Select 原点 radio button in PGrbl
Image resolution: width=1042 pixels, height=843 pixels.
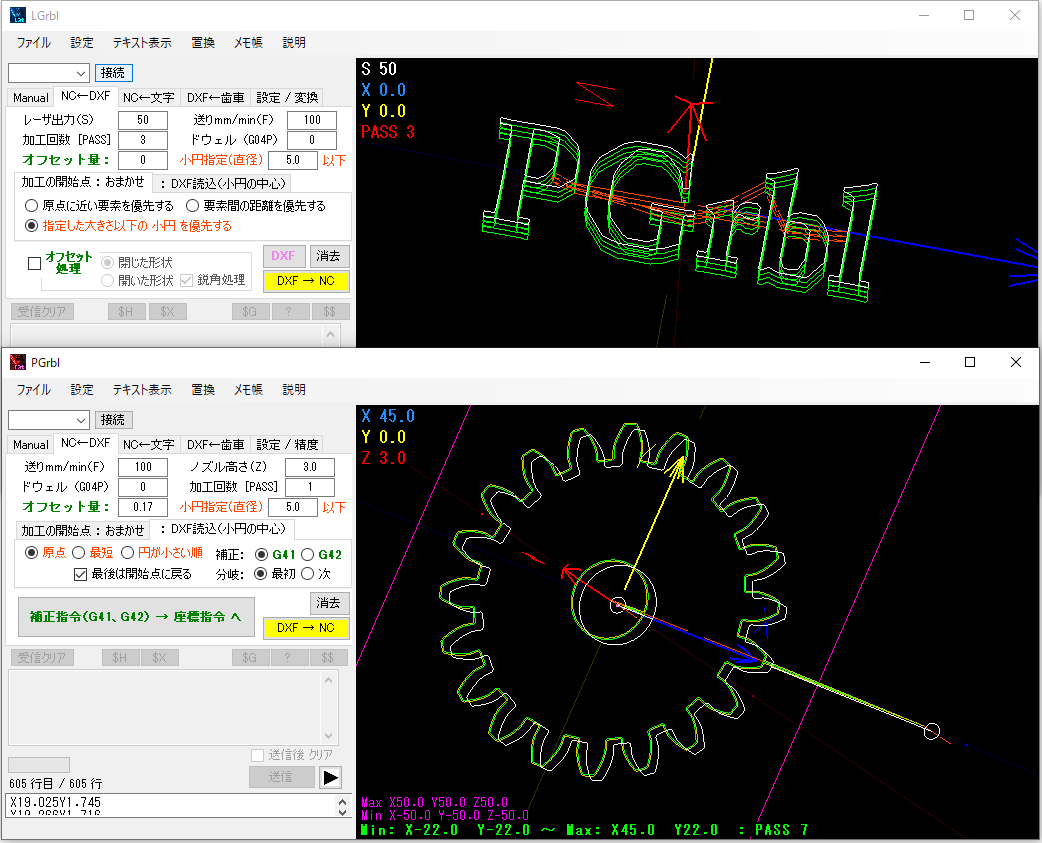31,553
